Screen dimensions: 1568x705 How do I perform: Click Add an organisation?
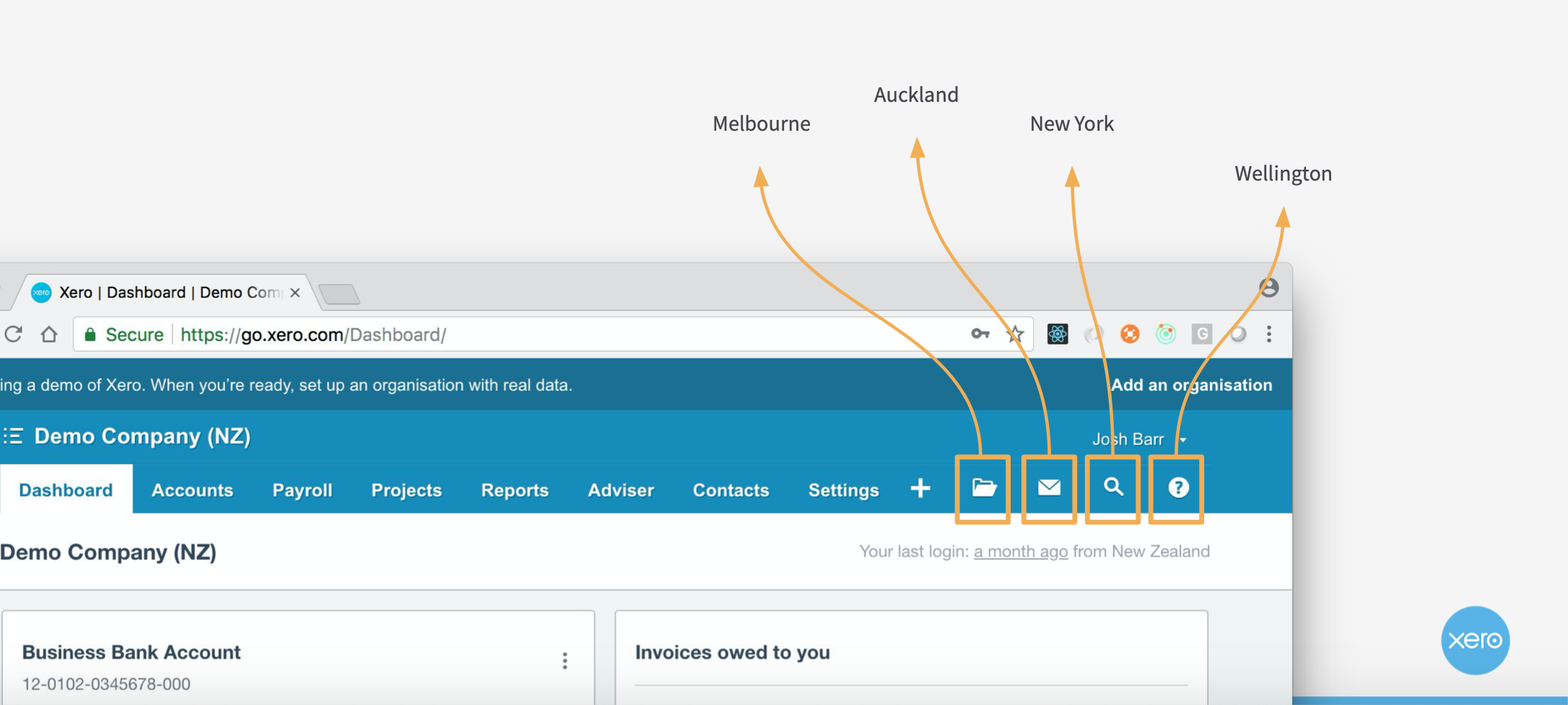tap(1190, 384)
